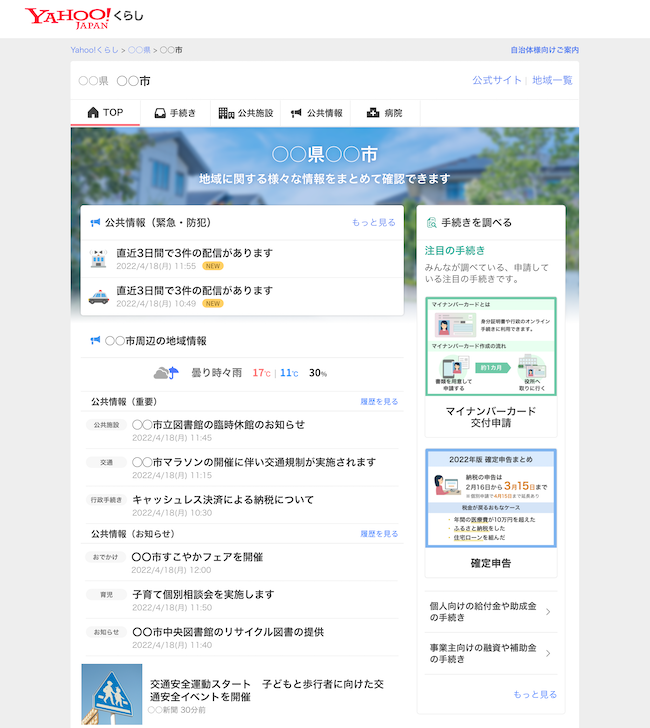Click 個人向けの給付金や助成金の手続き text
650x728 pixels.
483,612
